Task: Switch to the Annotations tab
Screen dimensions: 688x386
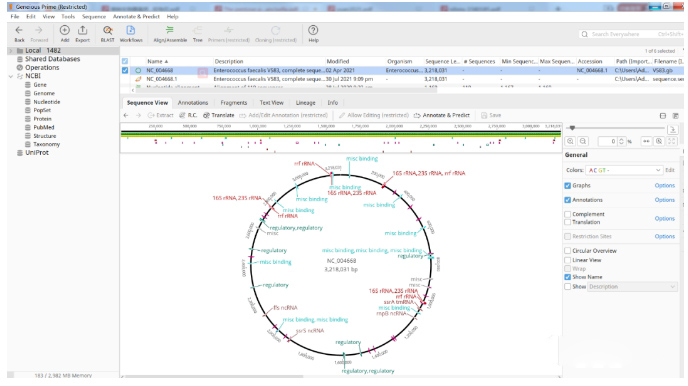Action: click(x=193, y=103)
